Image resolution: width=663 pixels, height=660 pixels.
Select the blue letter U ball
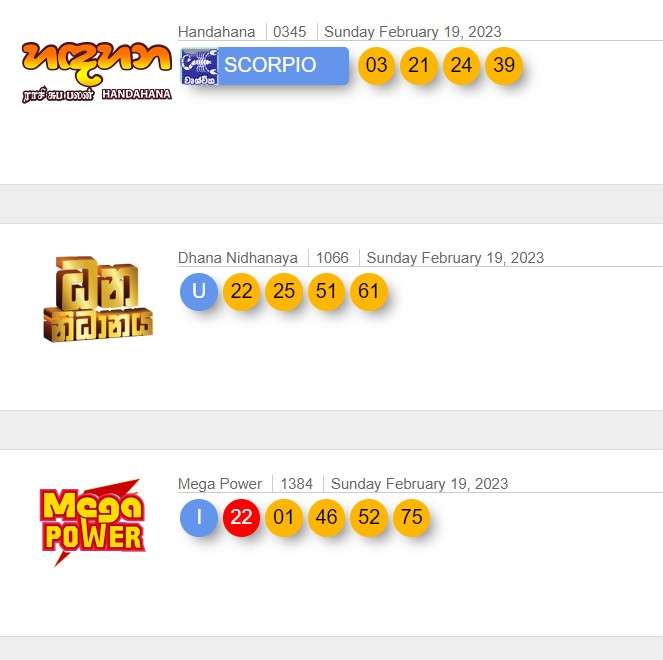[x=199, y=291]
